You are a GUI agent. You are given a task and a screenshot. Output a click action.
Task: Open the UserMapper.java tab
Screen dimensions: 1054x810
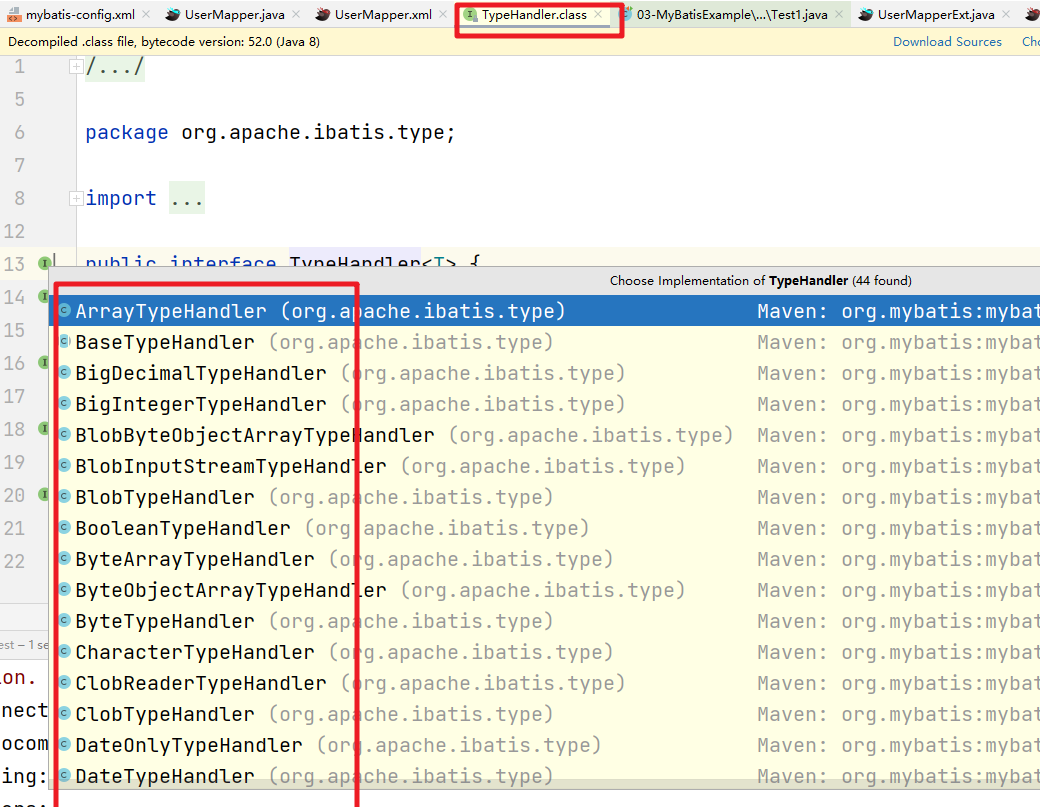click(x=235, y=14)
